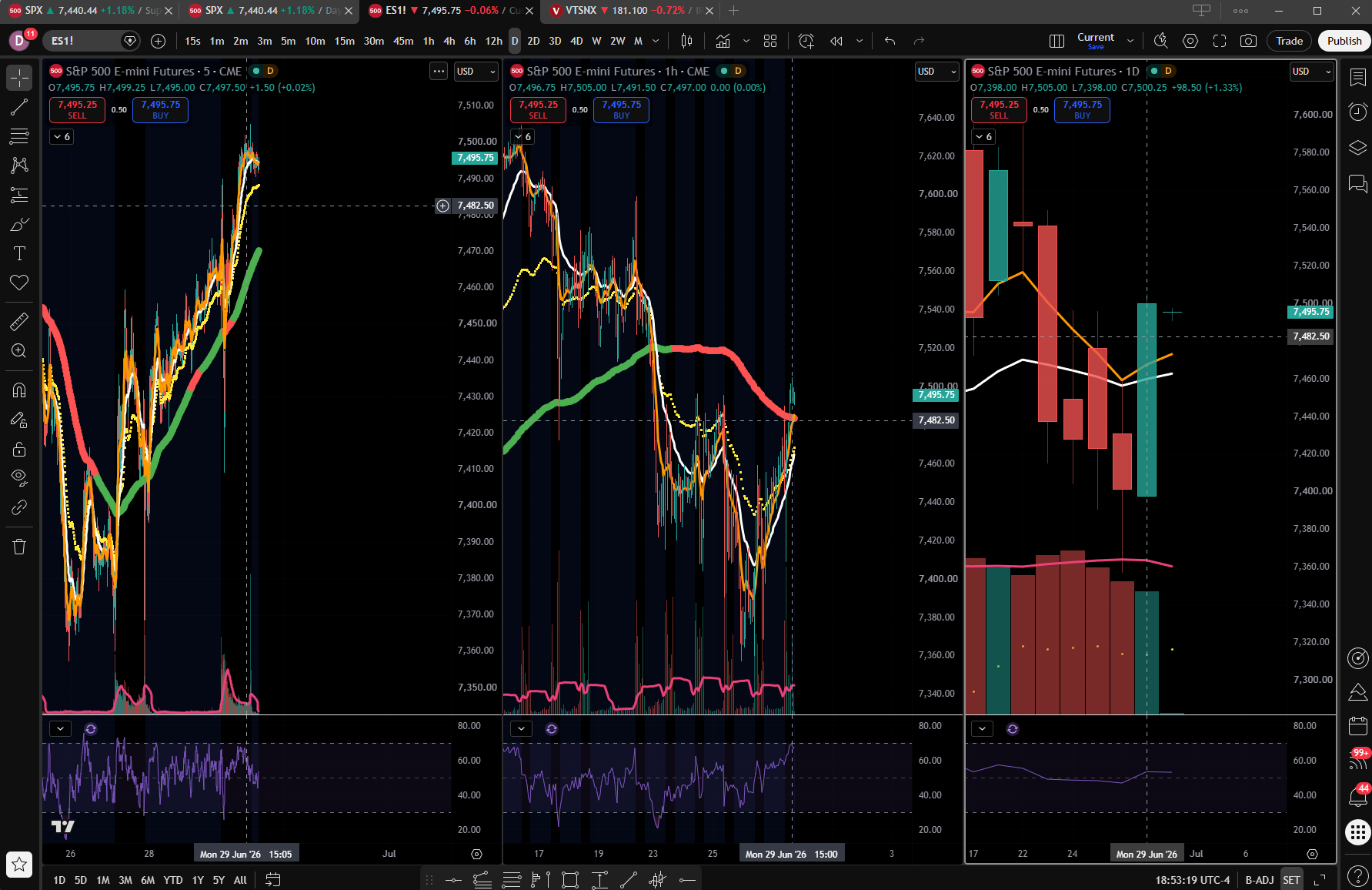
Task: Toggle SET settlement as close
Action: pyautogui.click(x=1291, y=880)
